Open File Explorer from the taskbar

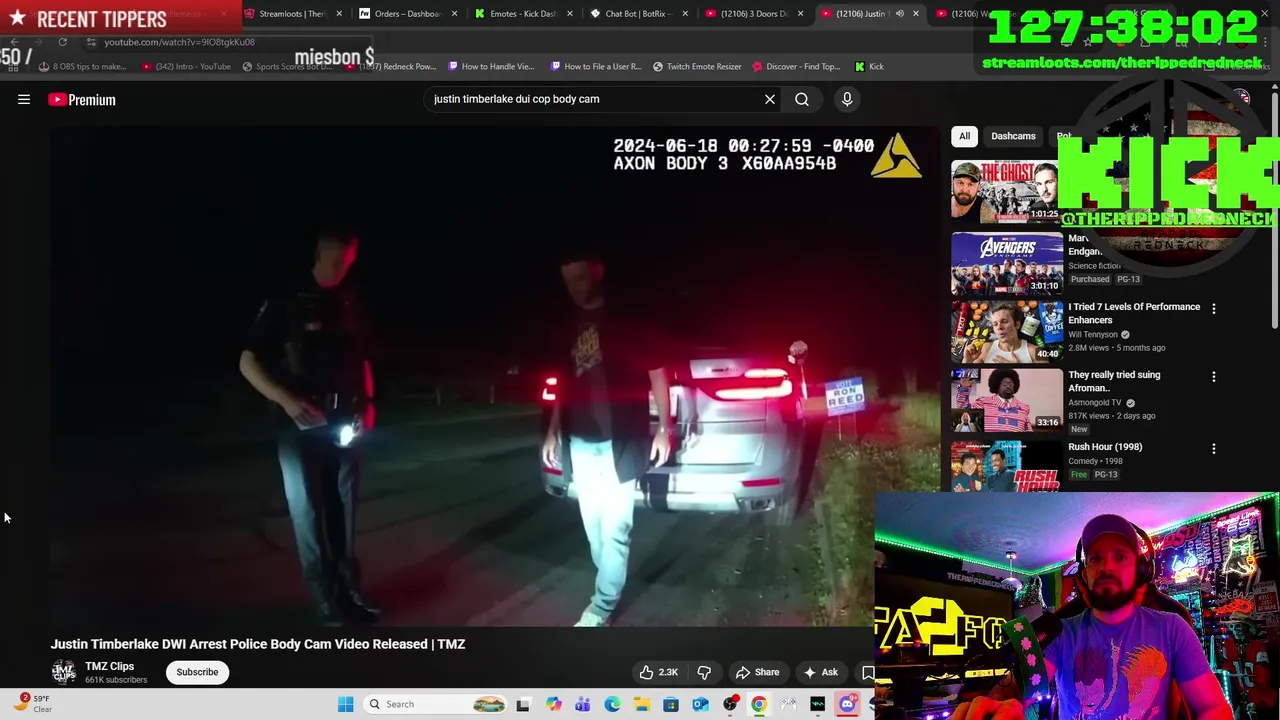click(x=641, y=704)
